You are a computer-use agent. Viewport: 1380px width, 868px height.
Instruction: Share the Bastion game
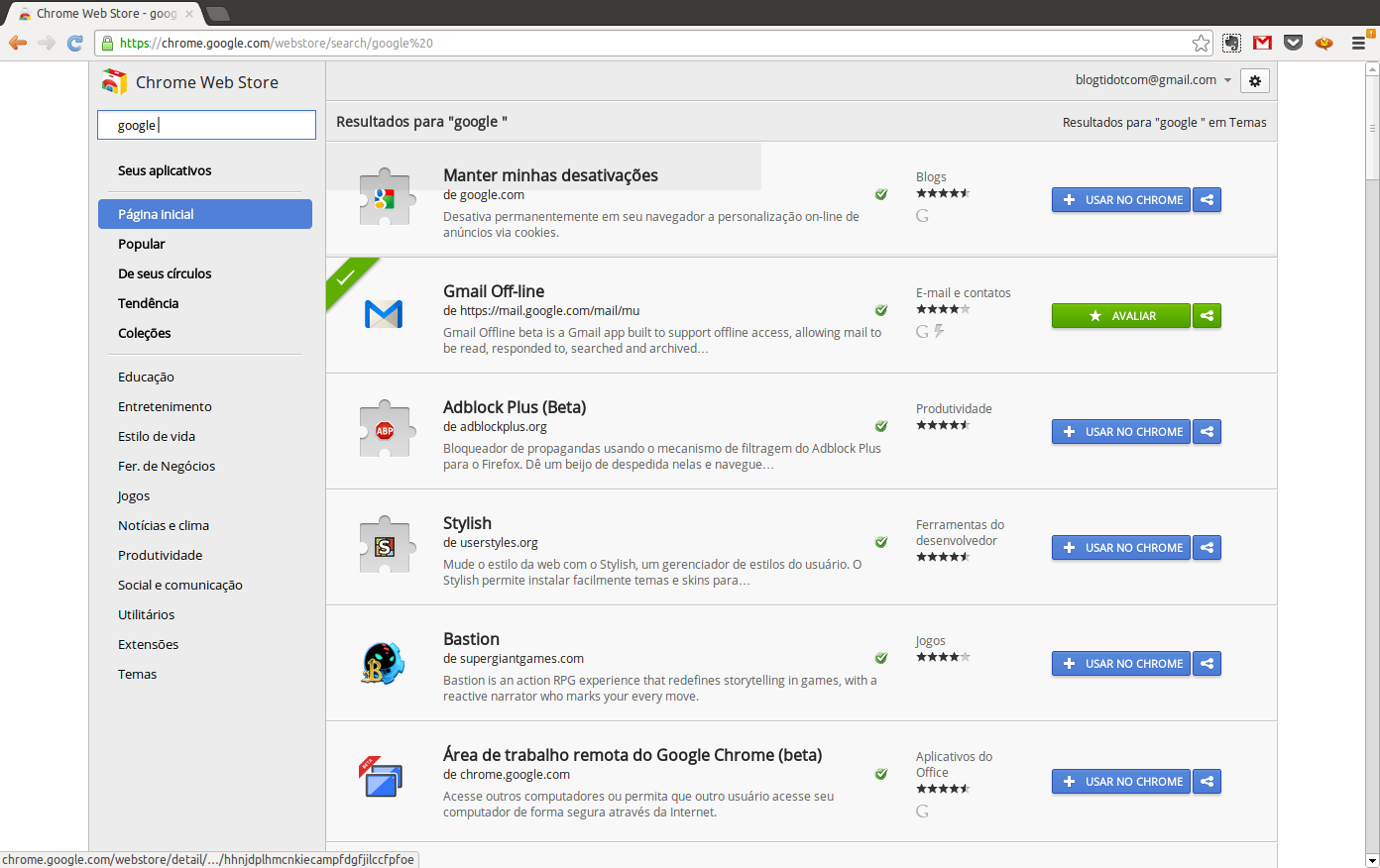(1207, 664)
